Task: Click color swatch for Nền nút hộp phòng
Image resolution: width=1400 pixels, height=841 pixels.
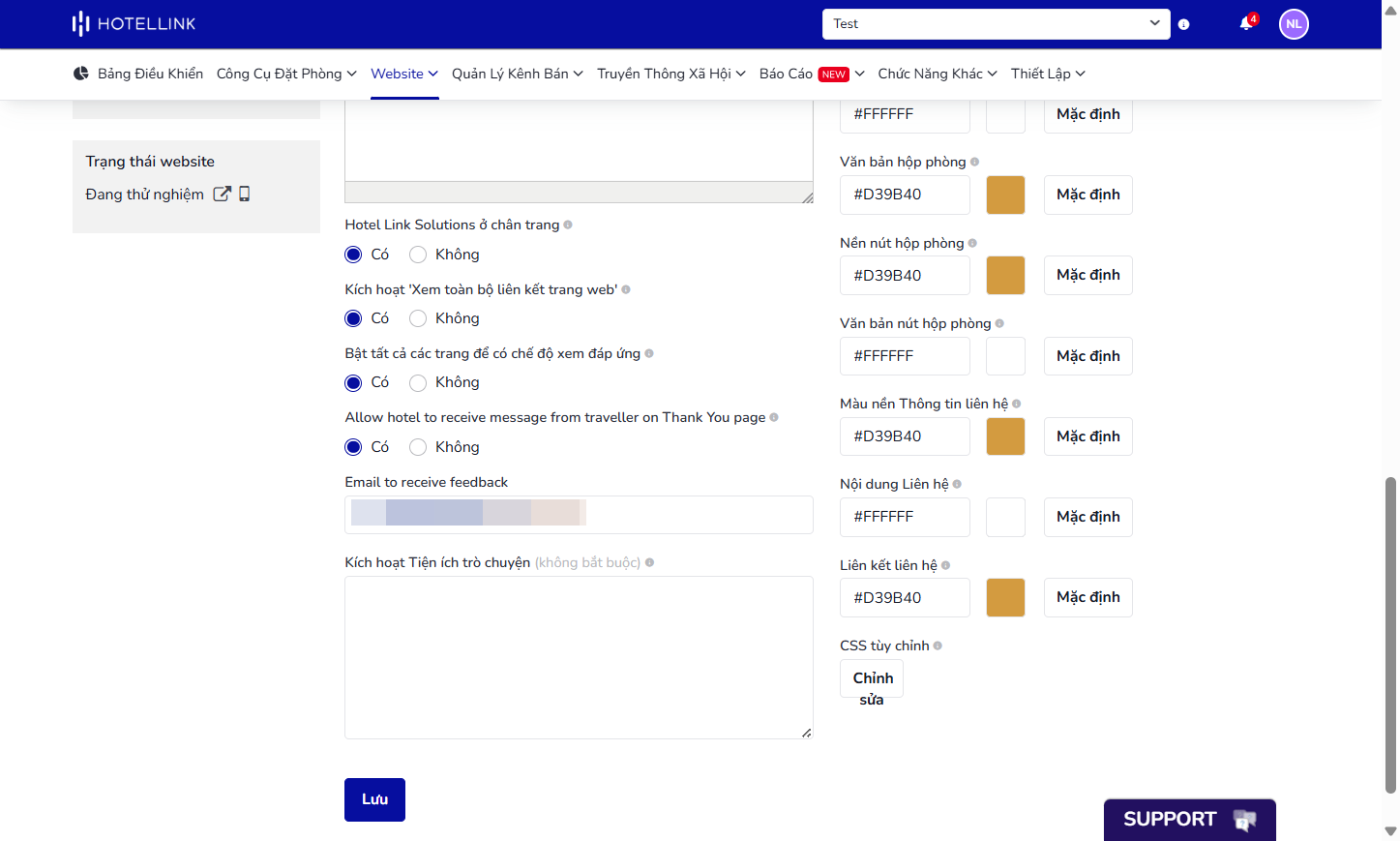Action: tap(1005, 275)
